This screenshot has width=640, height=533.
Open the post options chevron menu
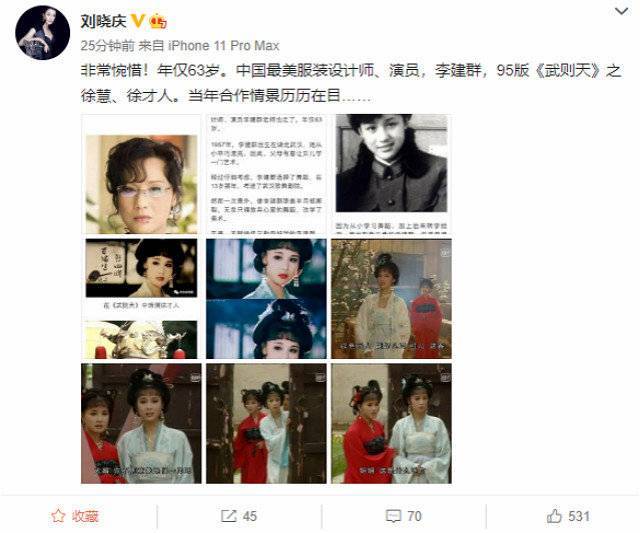coord(622,11)
